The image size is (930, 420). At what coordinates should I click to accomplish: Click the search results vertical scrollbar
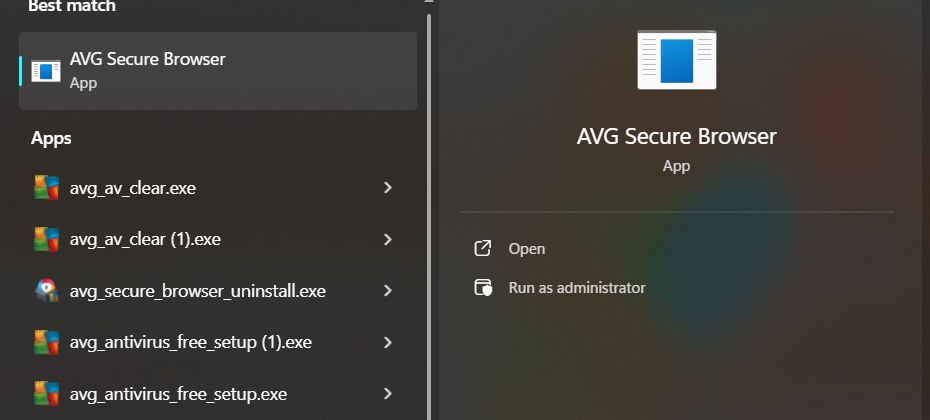(429, 200)
